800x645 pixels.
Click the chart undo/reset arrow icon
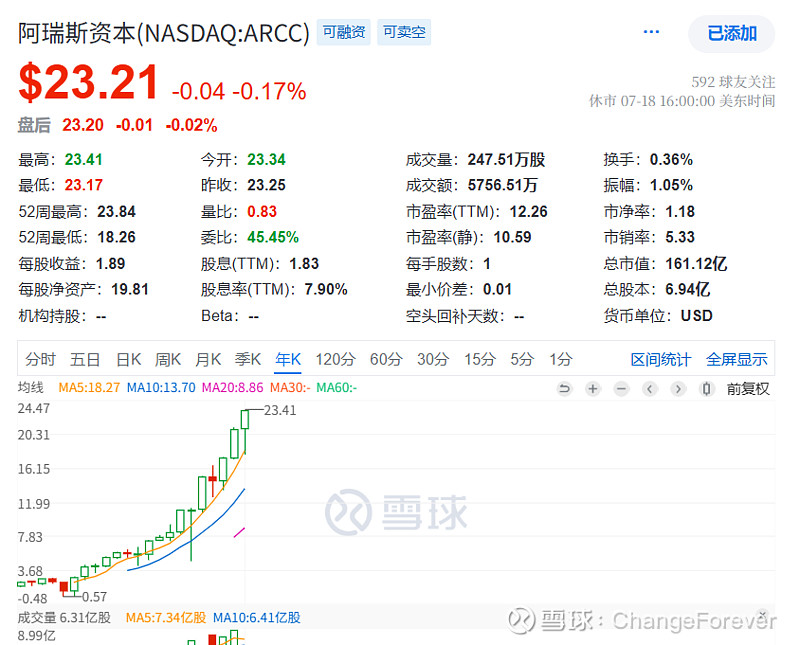[564, 389]
